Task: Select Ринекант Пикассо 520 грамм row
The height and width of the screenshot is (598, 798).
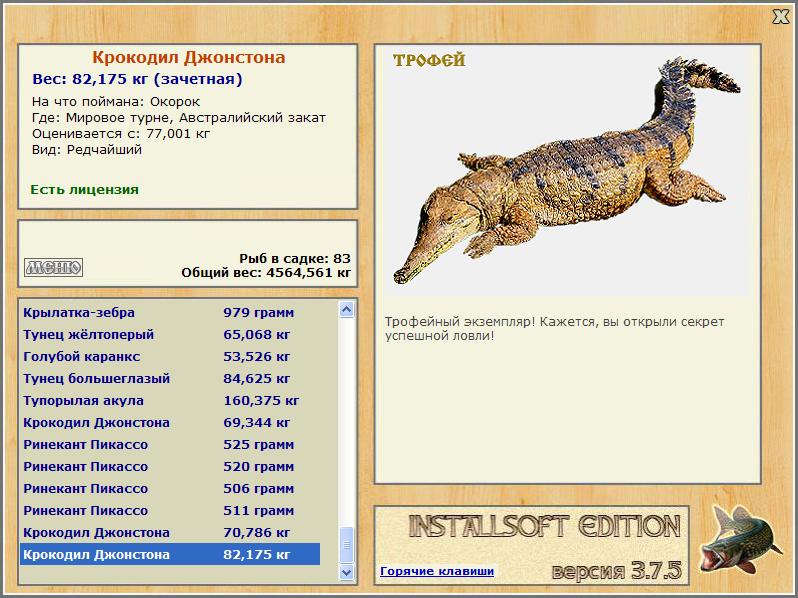Action: pos(170,466)
